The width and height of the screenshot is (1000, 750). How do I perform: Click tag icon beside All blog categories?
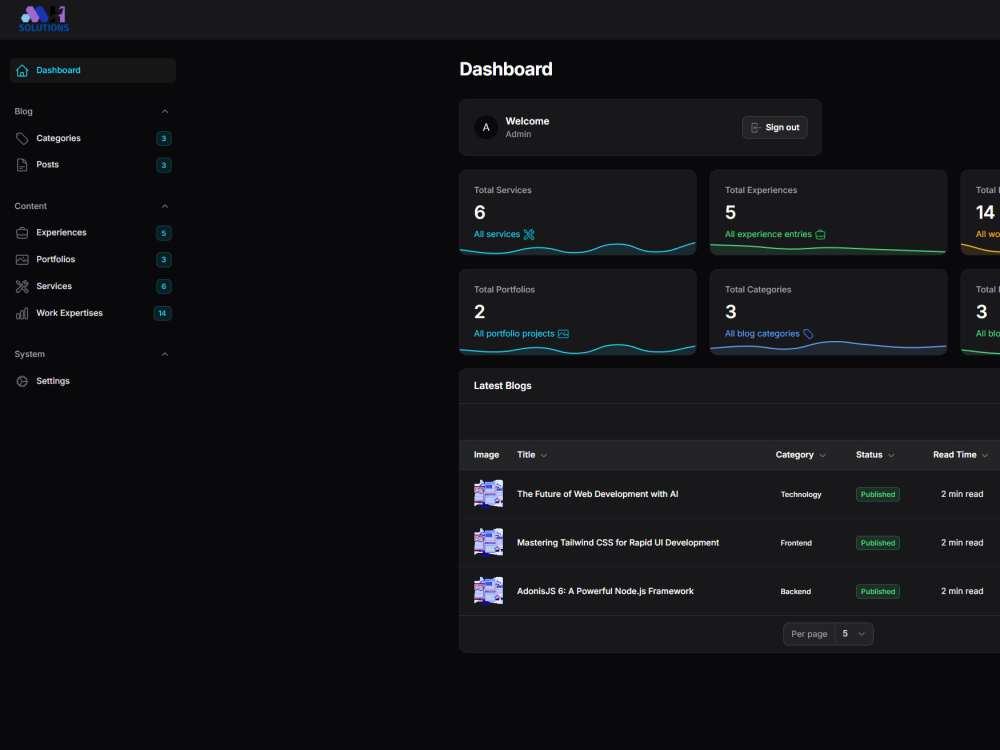(808, 334)
